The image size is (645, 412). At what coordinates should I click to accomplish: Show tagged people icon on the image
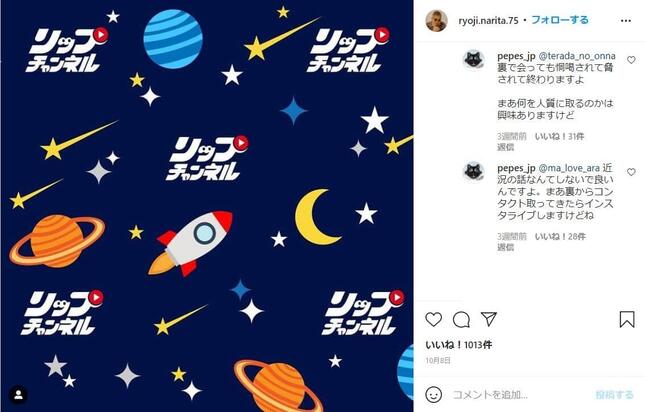coord(19,395)
